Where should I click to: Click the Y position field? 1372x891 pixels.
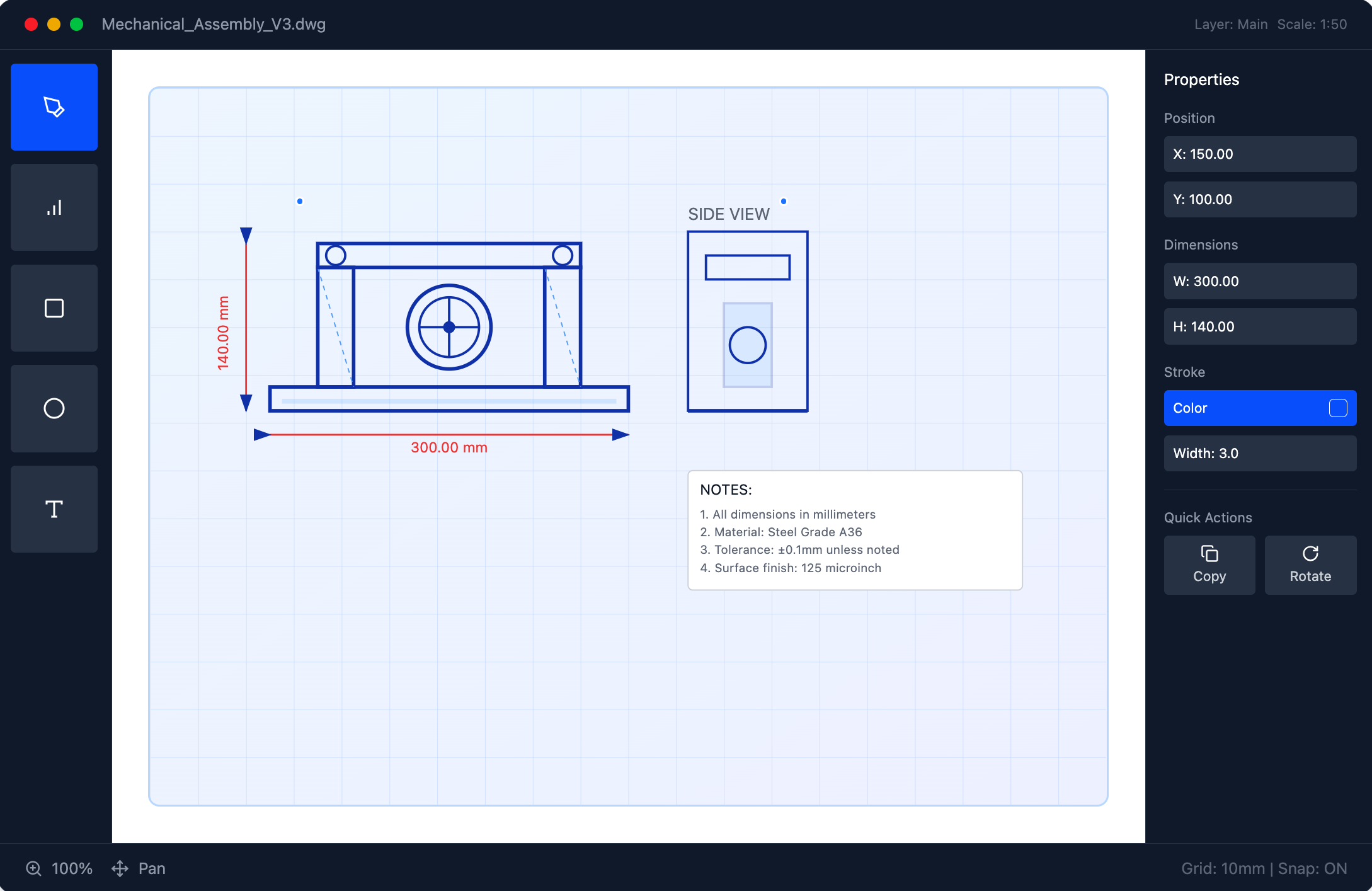1259,200
